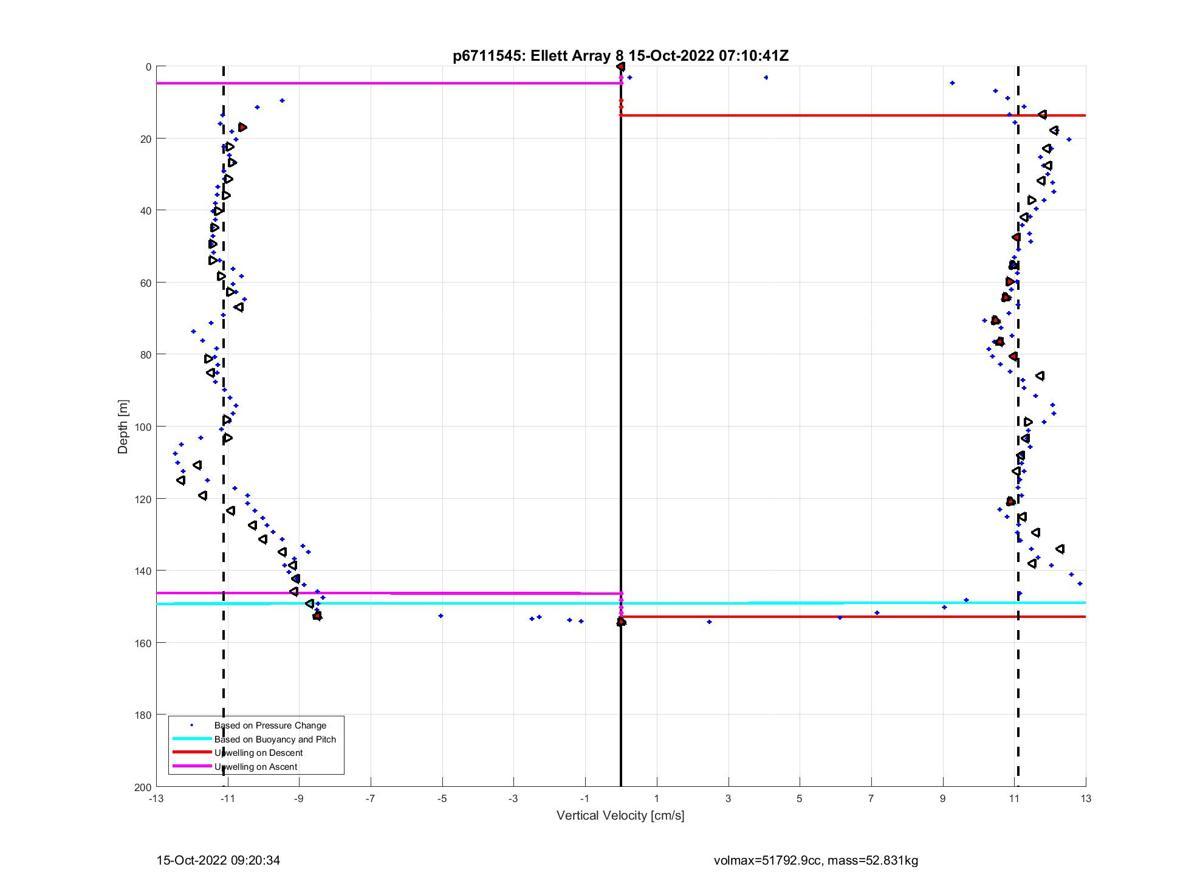The height and width of the screenshot is (885, 1200).
Task: Click the x-axis tick label '5'
Action: coord(800,798)
